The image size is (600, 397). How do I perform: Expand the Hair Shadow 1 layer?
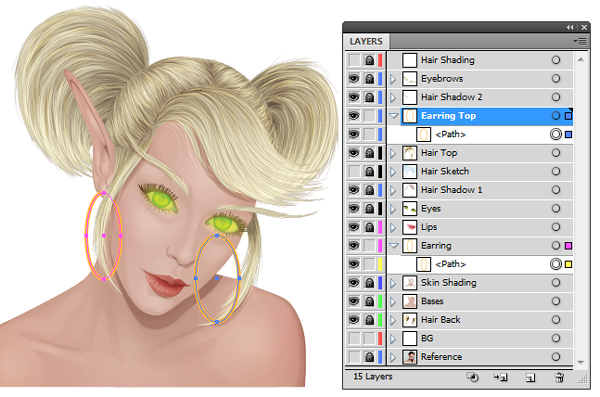click(x=393, y=190)
